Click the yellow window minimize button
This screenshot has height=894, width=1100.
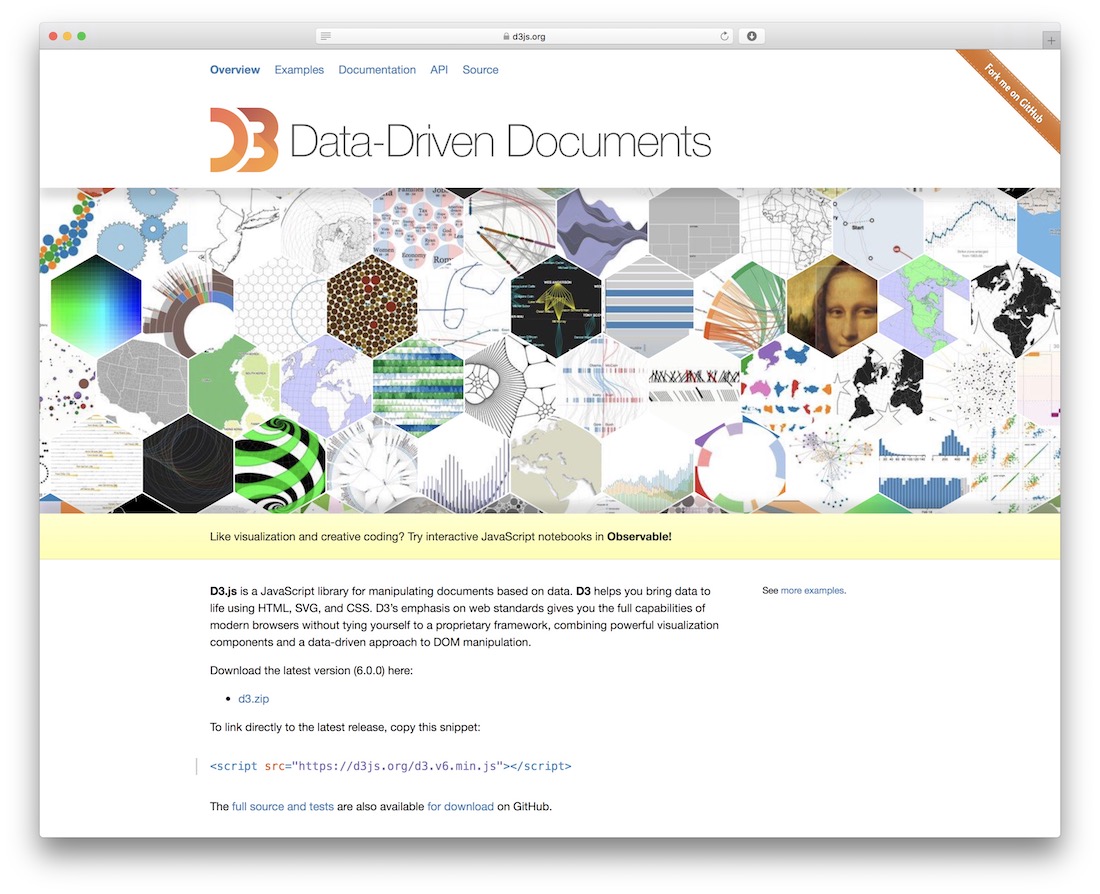click(67, 36)
